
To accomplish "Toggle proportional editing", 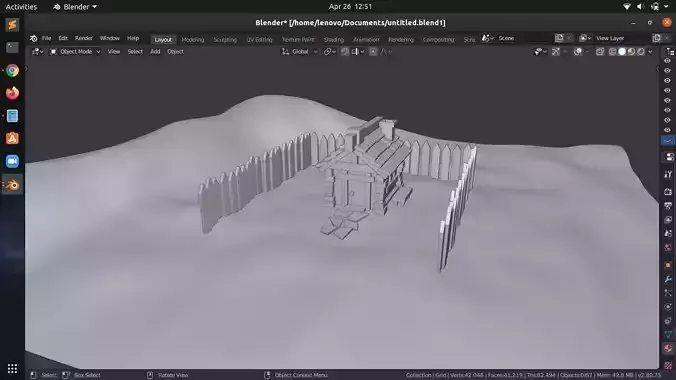I will pos(373,52).
